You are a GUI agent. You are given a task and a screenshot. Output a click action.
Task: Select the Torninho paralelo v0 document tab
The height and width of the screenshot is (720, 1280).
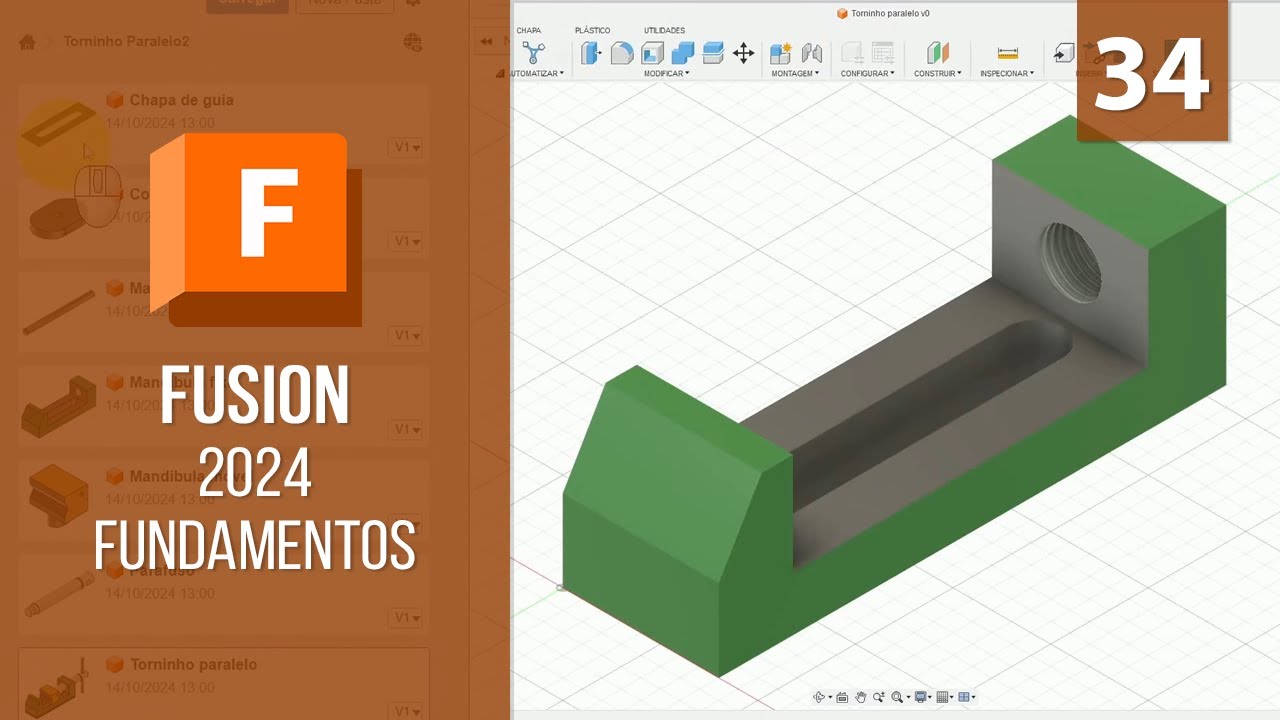click(x=883, y=13)
